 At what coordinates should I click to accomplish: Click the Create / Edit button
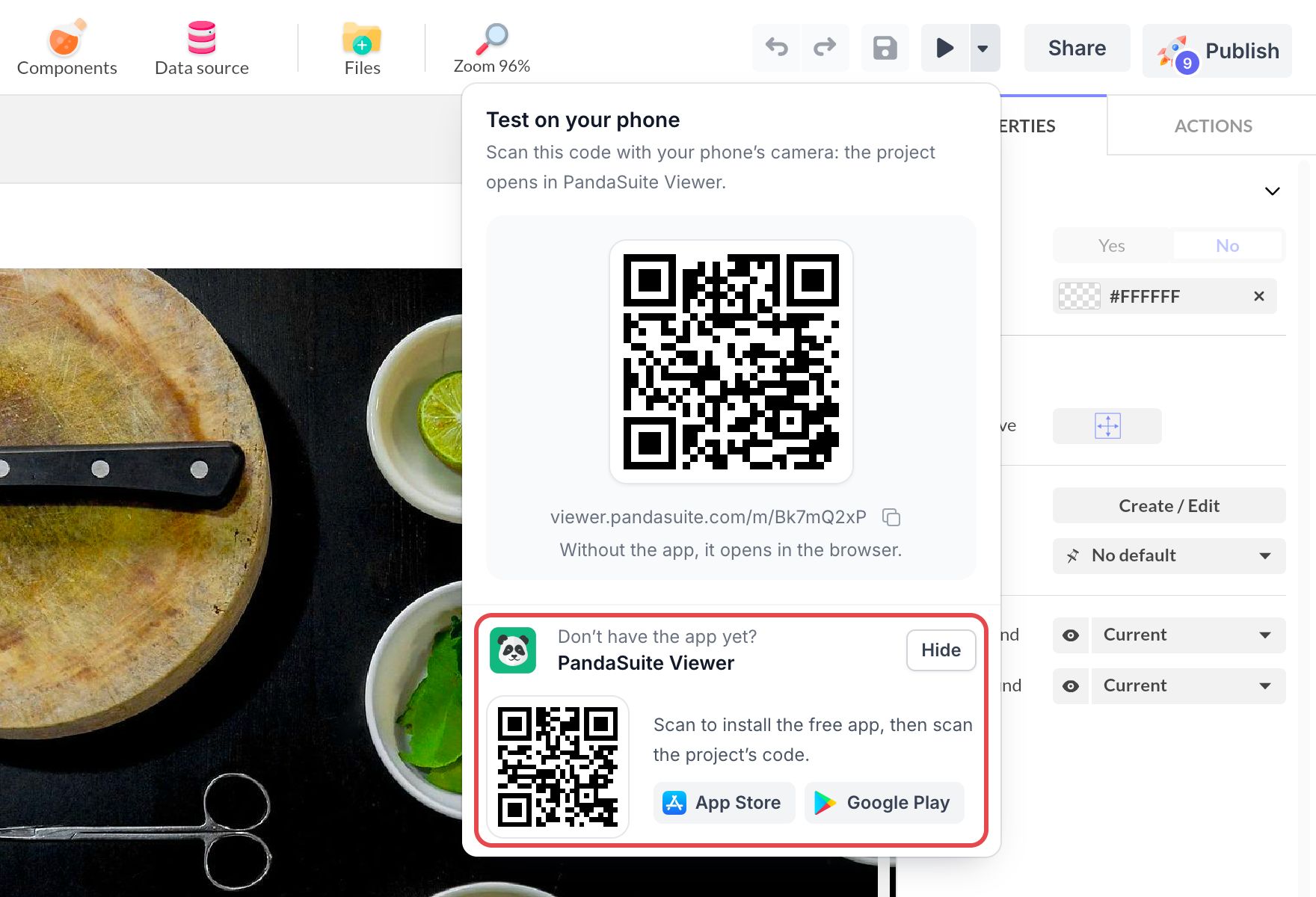click(1169, 506)
